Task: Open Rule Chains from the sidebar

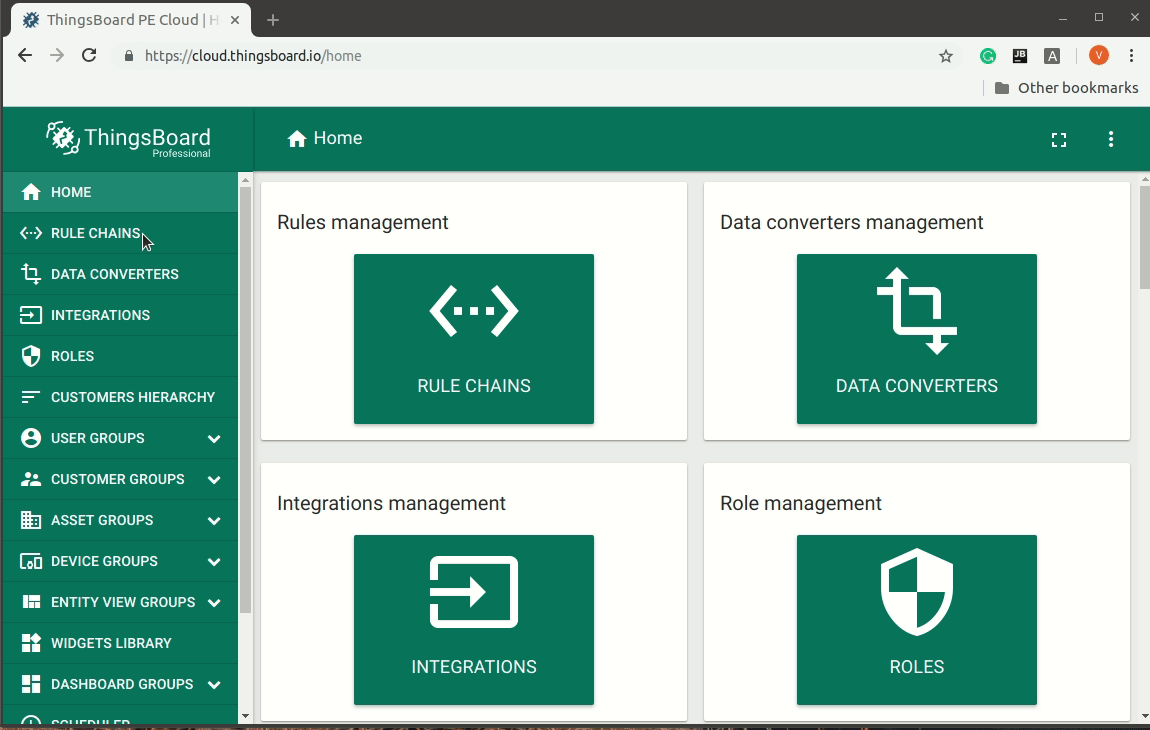Action: point(95,233)
